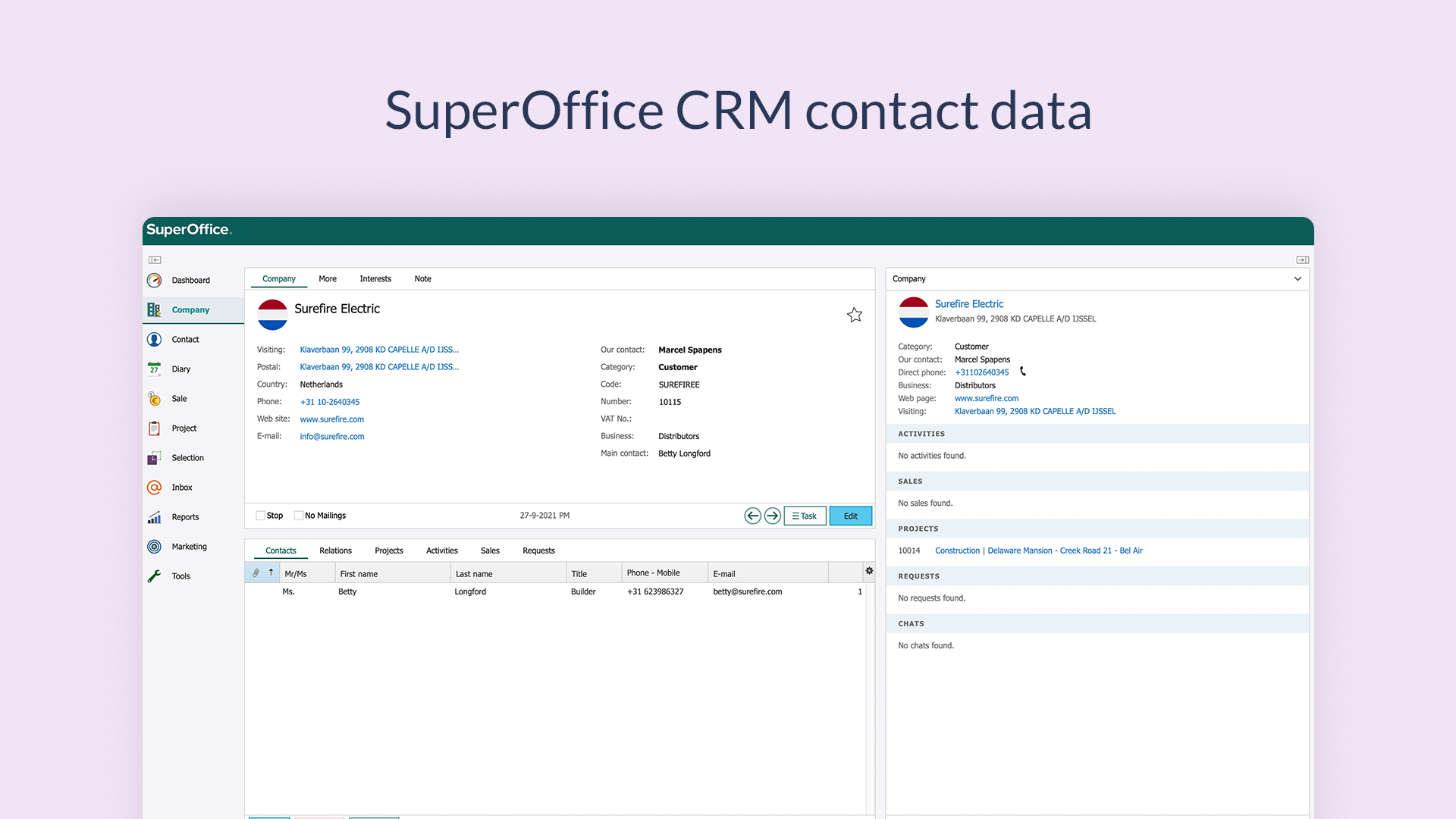Viewport: 1456px width, 819px height.
Task: Click flag icon in preview panel
Action: (x=914, y=312)
